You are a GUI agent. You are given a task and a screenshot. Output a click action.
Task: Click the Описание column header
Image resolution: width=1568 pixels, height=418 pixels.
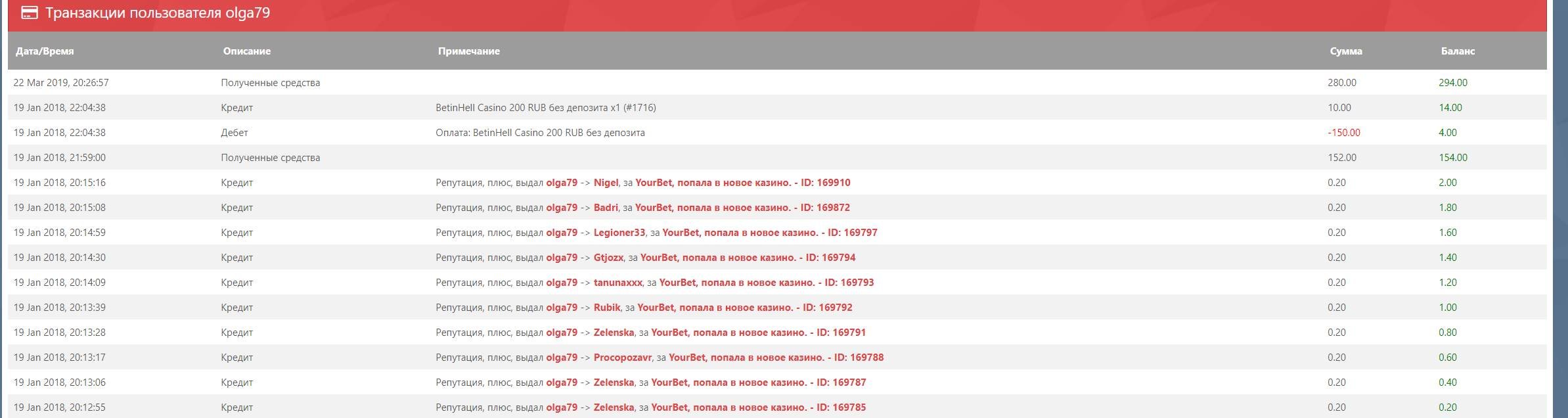point(246,51)
